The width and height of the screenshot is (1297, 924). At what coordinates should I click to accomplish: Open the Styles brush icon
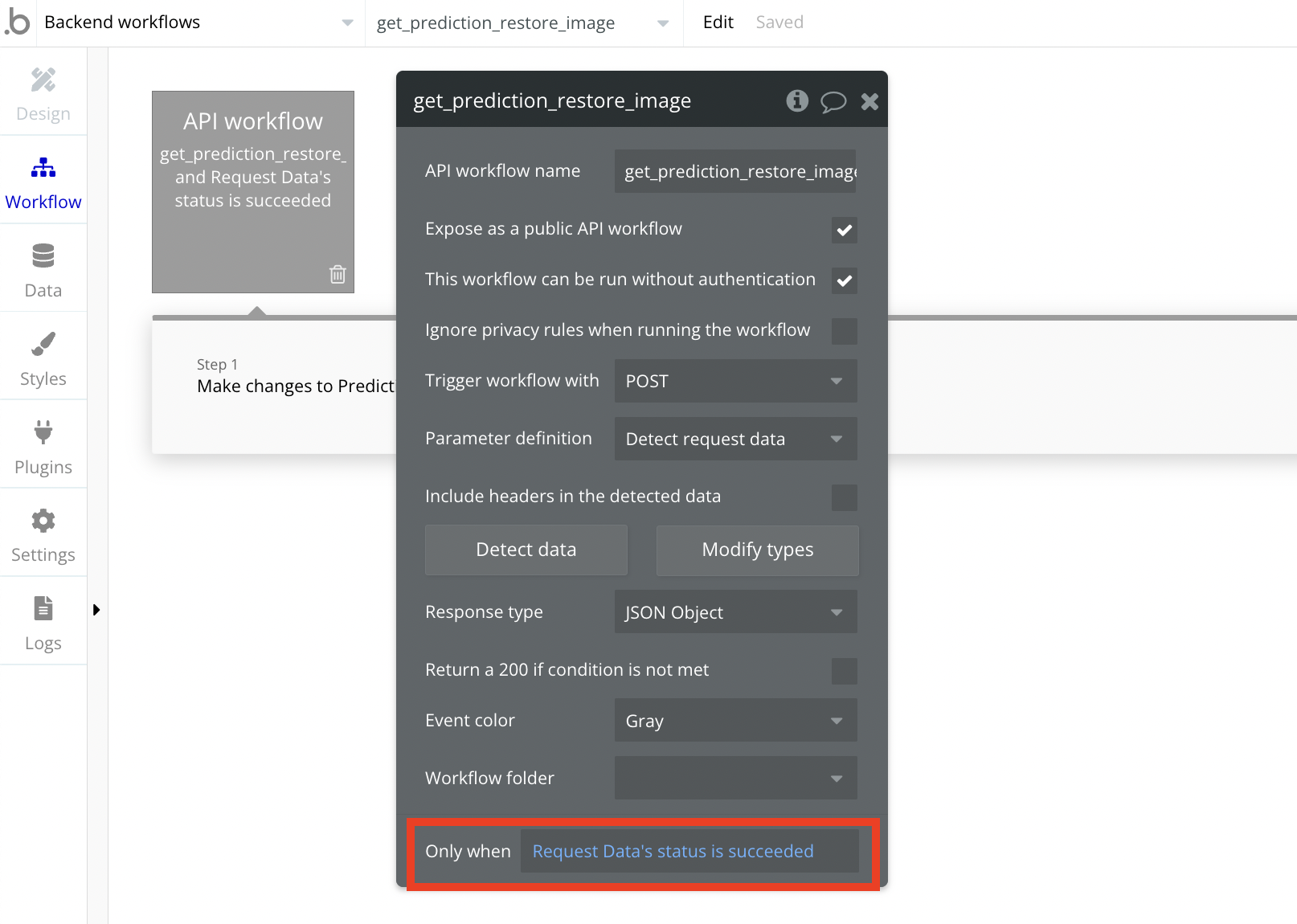click(x=43, y=344)
